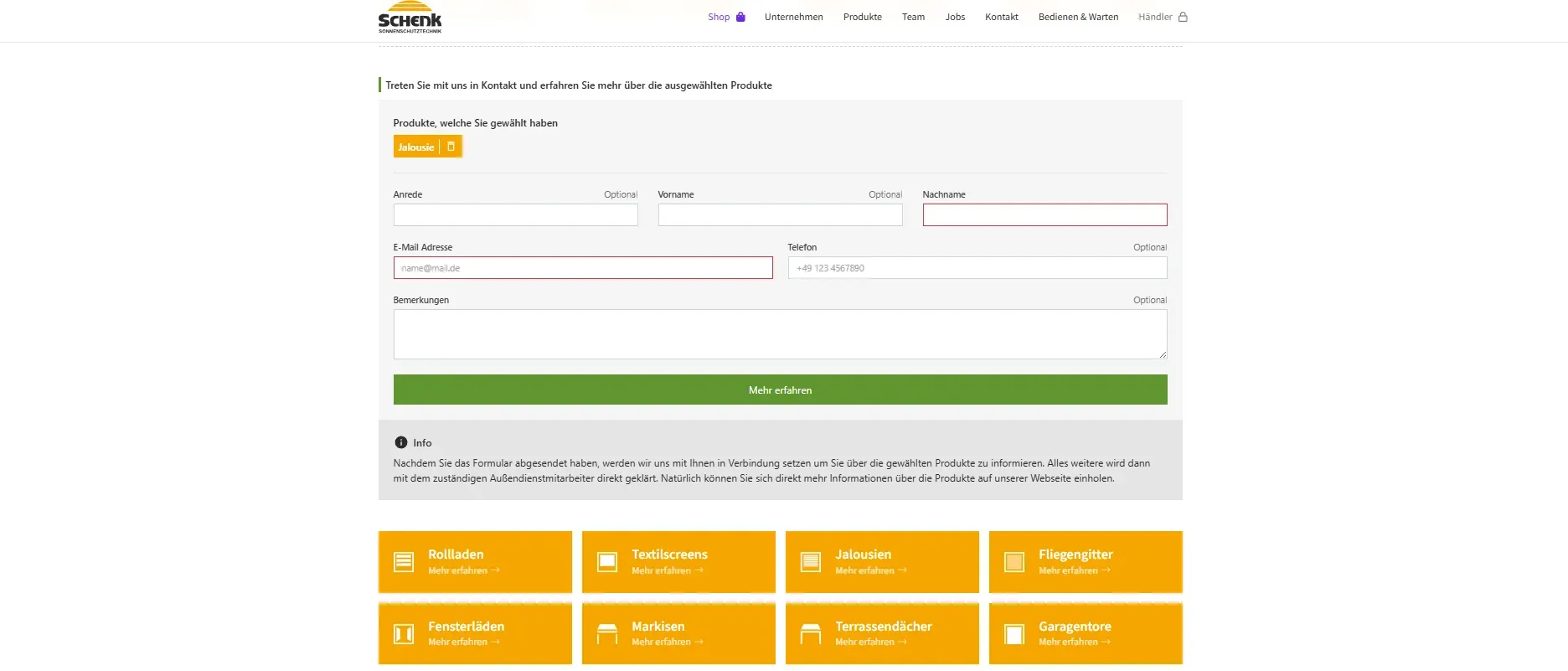The height and width of the screenshot is (671, 1568).
Task: Open the Shop bag icon
Action: [740, 17]
